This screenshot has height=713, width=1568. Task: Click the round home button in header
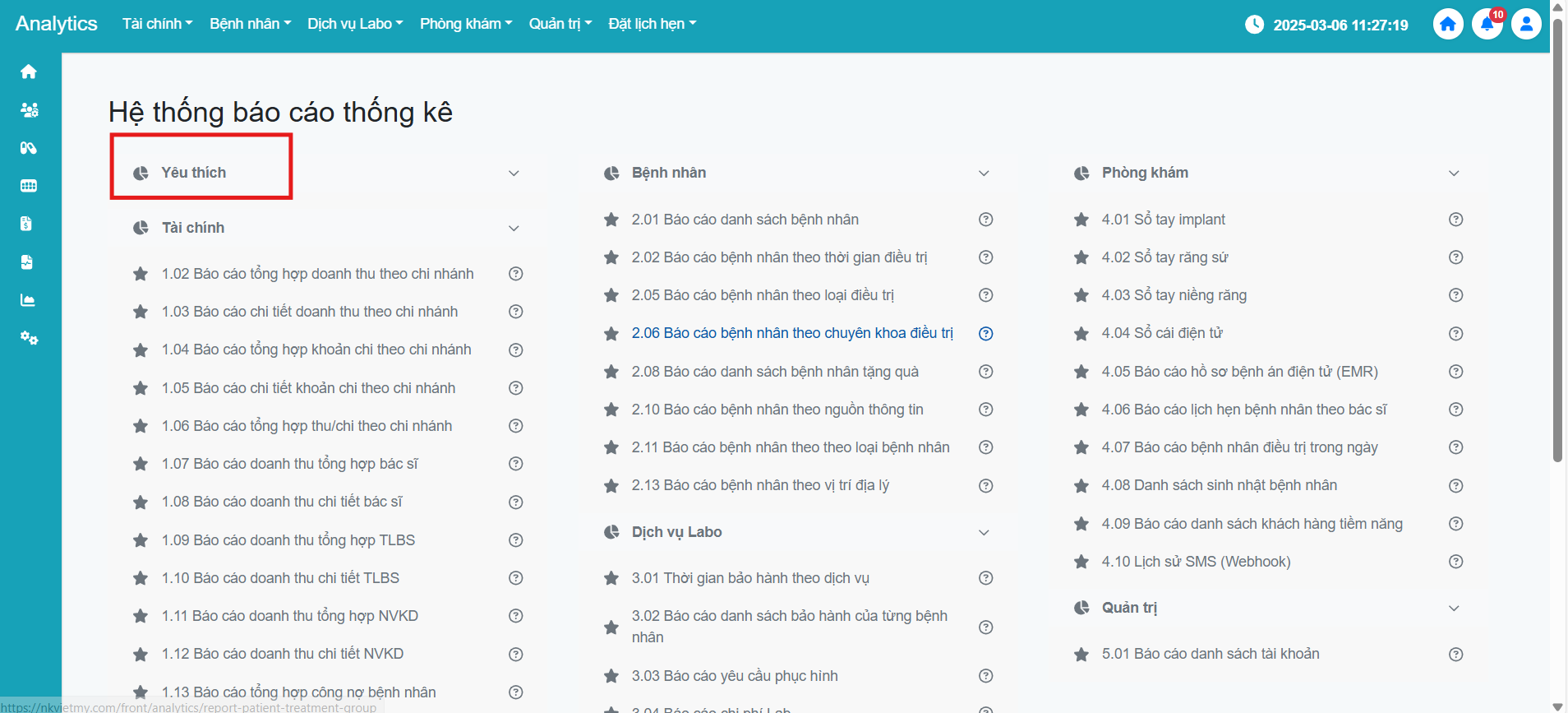(x=1448, y=25)
